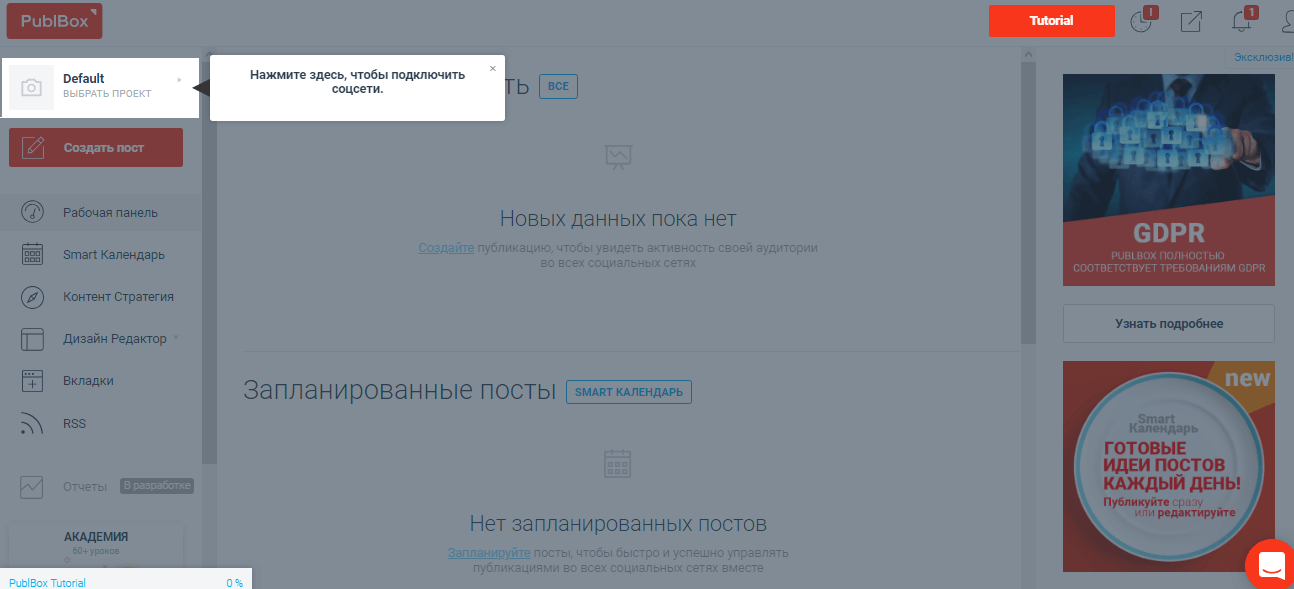Image resolution: width=1294 pixels, height=589 pixels.
Task: Open Smart Календарь from sidebar
Action: [113, 255]
